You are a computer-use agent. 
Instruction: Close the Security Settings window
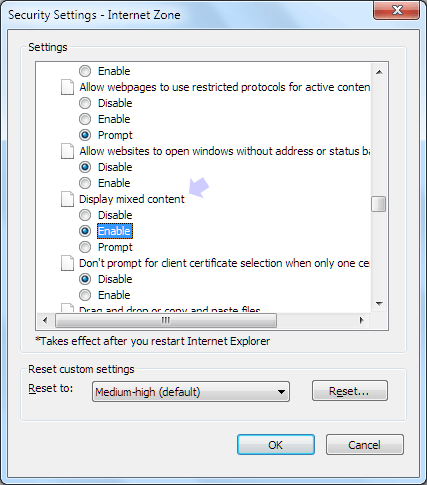pyautogui.click(x=397, y=11)
